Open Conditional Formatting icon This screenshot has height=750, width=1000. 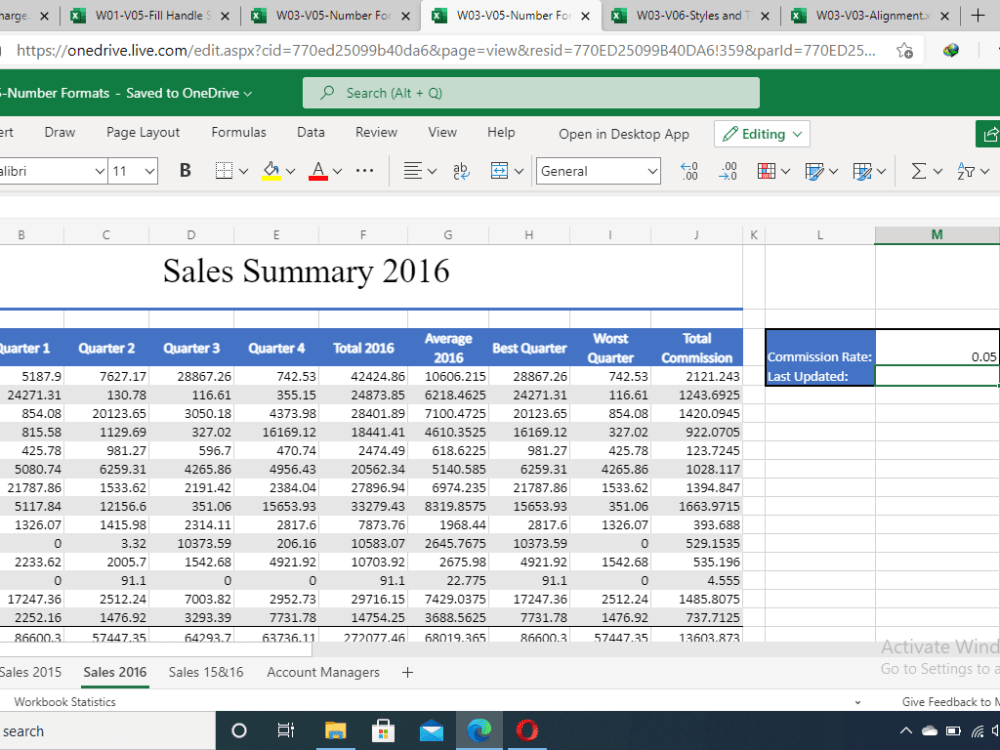(767, 171)
